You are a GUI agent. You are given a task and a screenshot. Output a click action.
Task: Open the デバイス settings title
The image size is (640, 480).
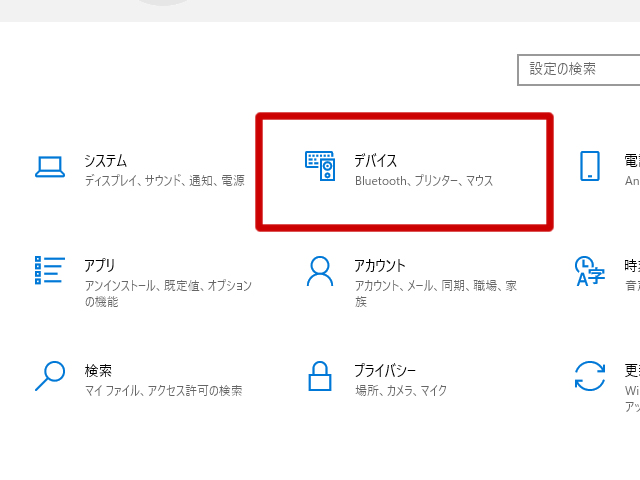click(376, 161)
